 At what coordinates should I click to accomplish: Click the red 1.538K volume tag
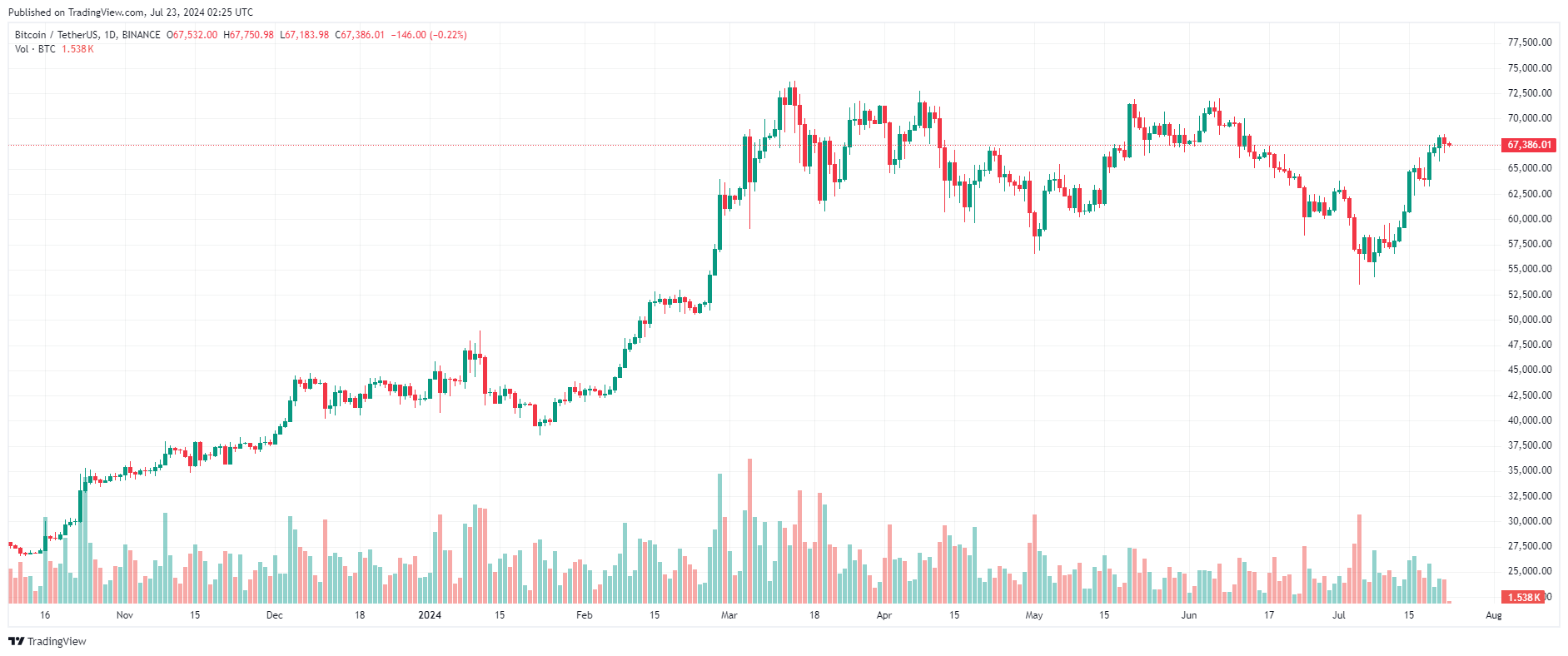[x=1523, y=597]
